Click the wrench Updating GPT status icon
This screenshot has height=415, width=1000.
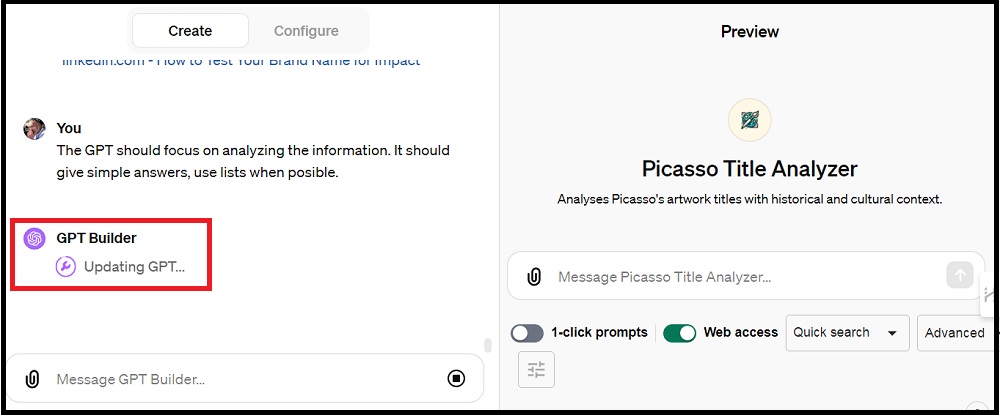click(x=66, y=266)
